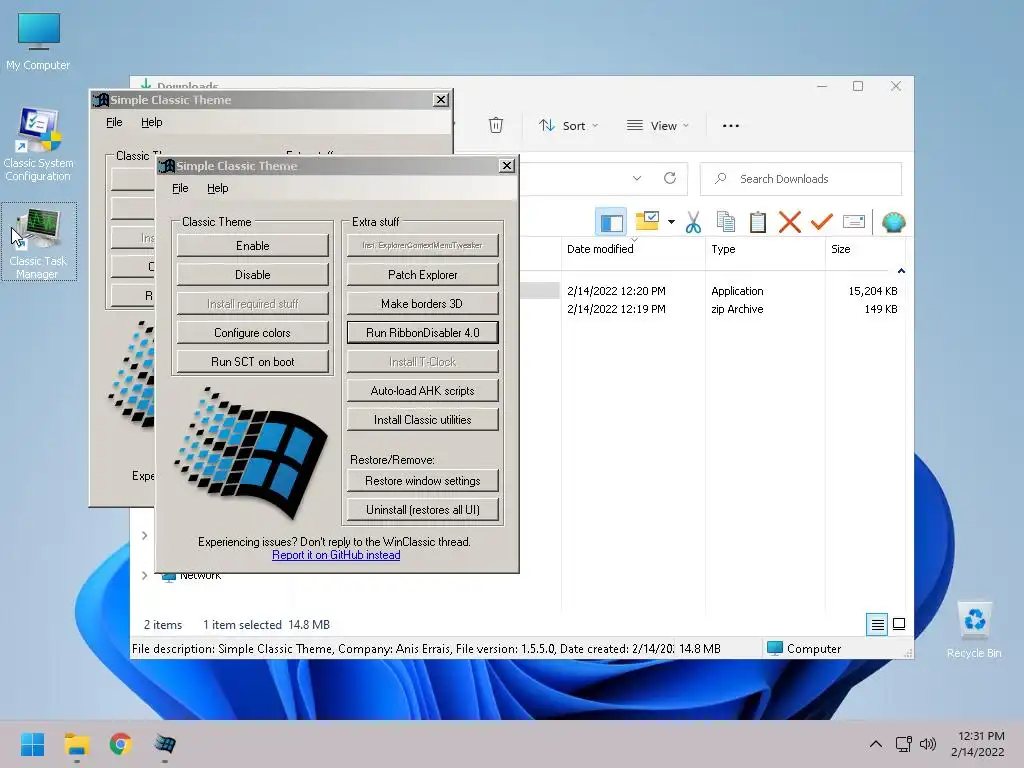
Task: Sort by Date modified column header
Action: click(x=632, y=249)
